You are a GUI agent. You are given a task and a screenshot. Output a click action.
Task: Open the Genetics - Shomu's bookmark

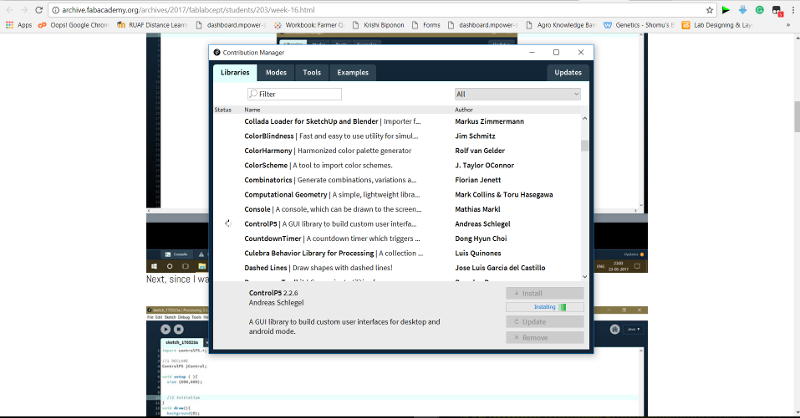coord(639,24)
